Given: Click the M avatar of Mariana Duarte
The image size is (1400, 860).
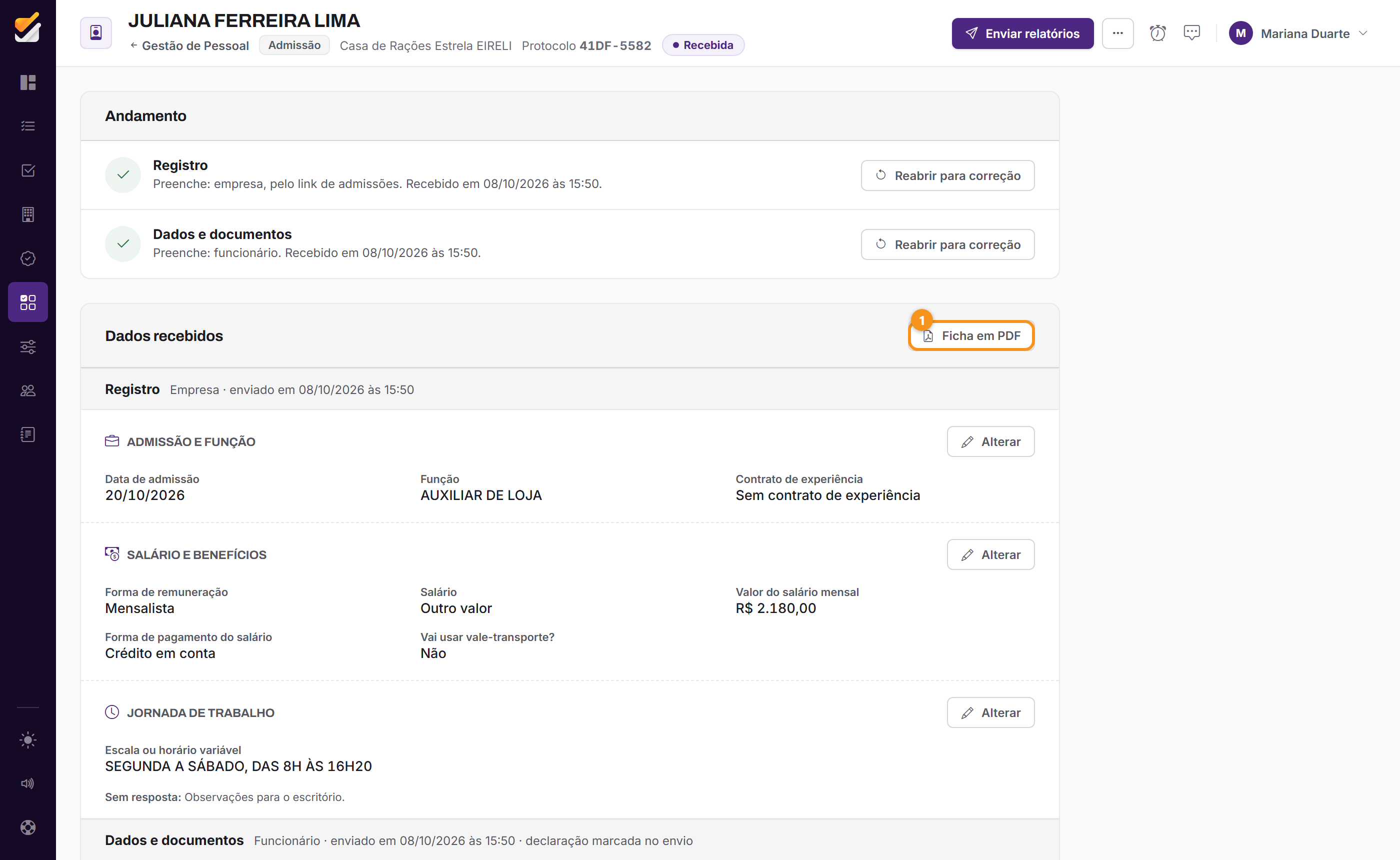Looking at the screenshot, I should tap(1240, 33).
